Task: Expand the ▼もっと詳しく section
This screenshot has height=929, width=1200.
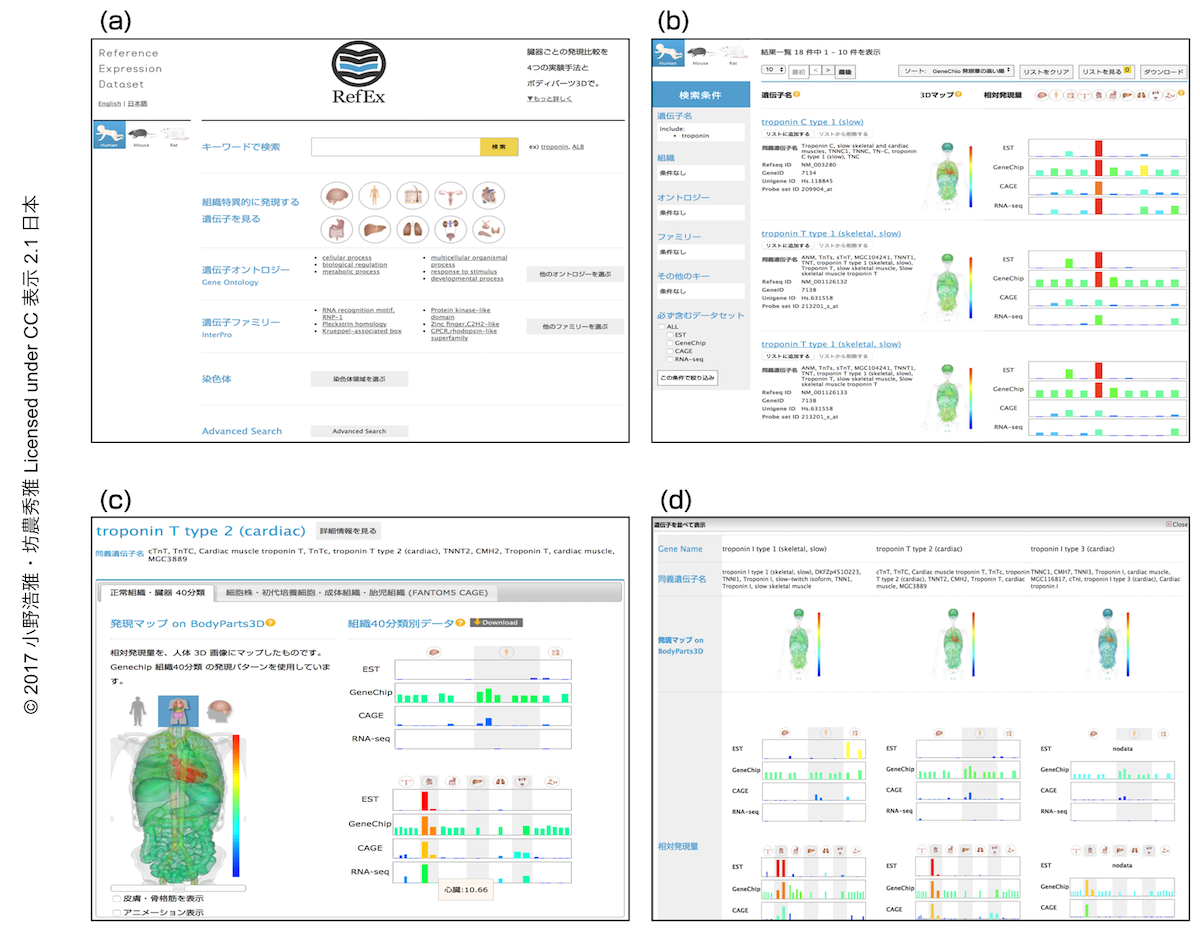Action: [550, 99]
